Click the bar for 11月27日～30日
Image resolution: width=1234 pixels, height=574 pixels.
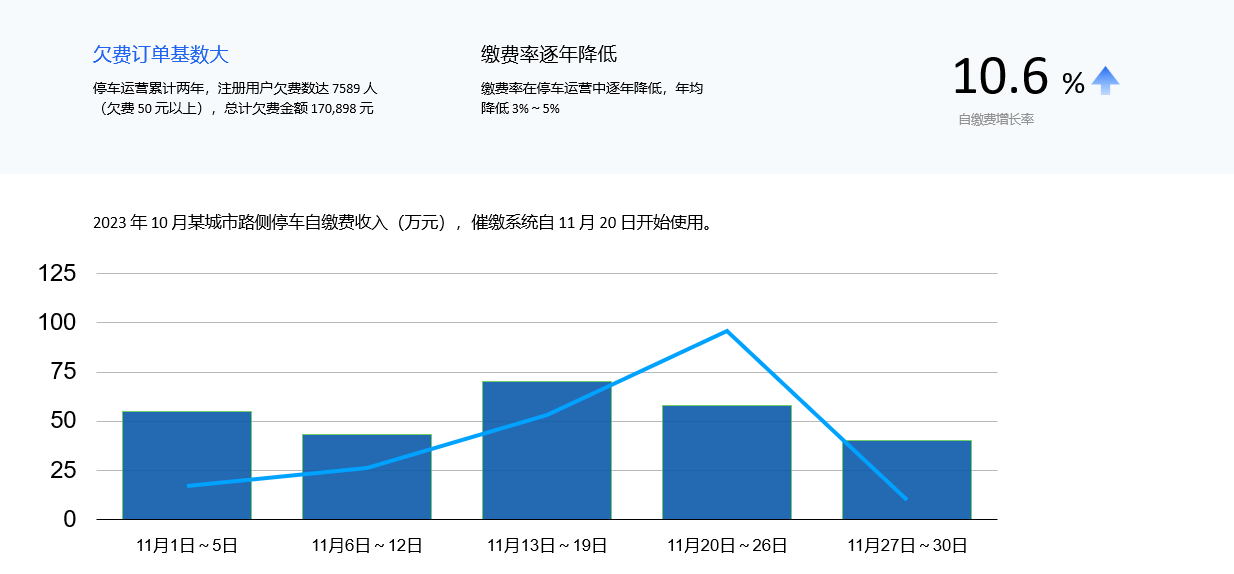(x=907, y=480)
